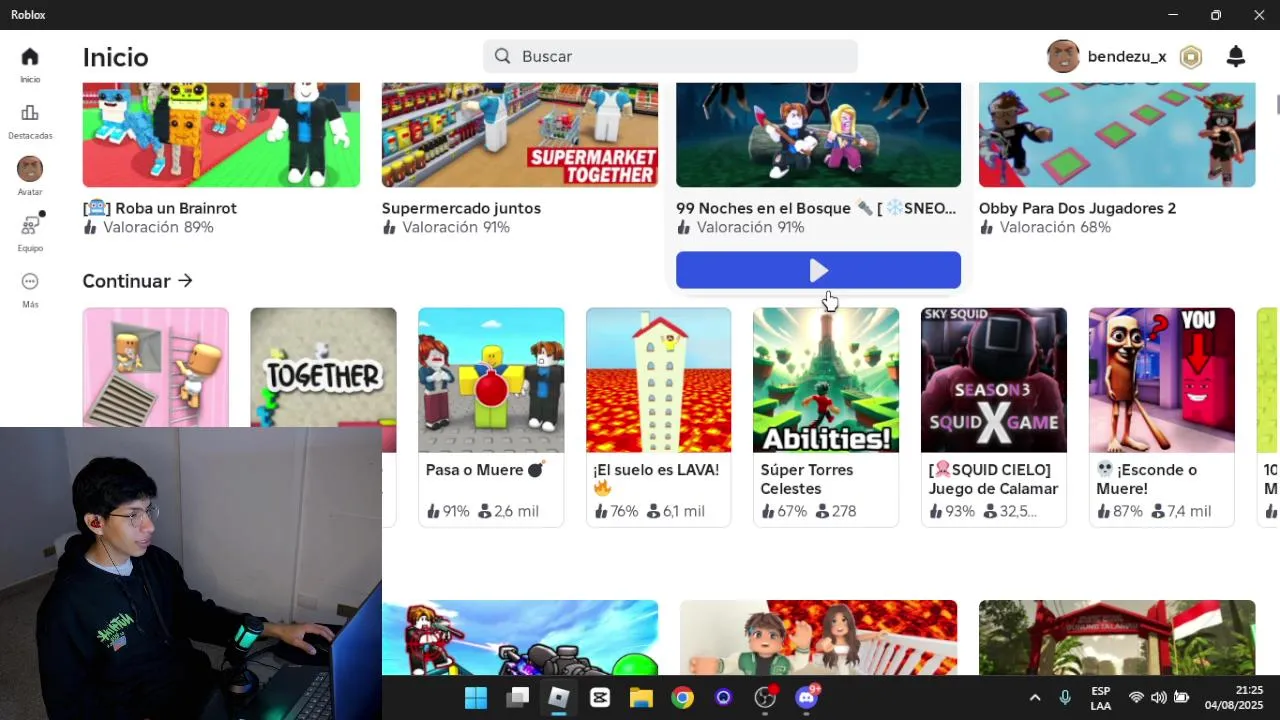Image resolution: width=1280 pixels, height=720 pixels.
Task: Expand the Continuar section arrow
Action: tap(185, 281)
